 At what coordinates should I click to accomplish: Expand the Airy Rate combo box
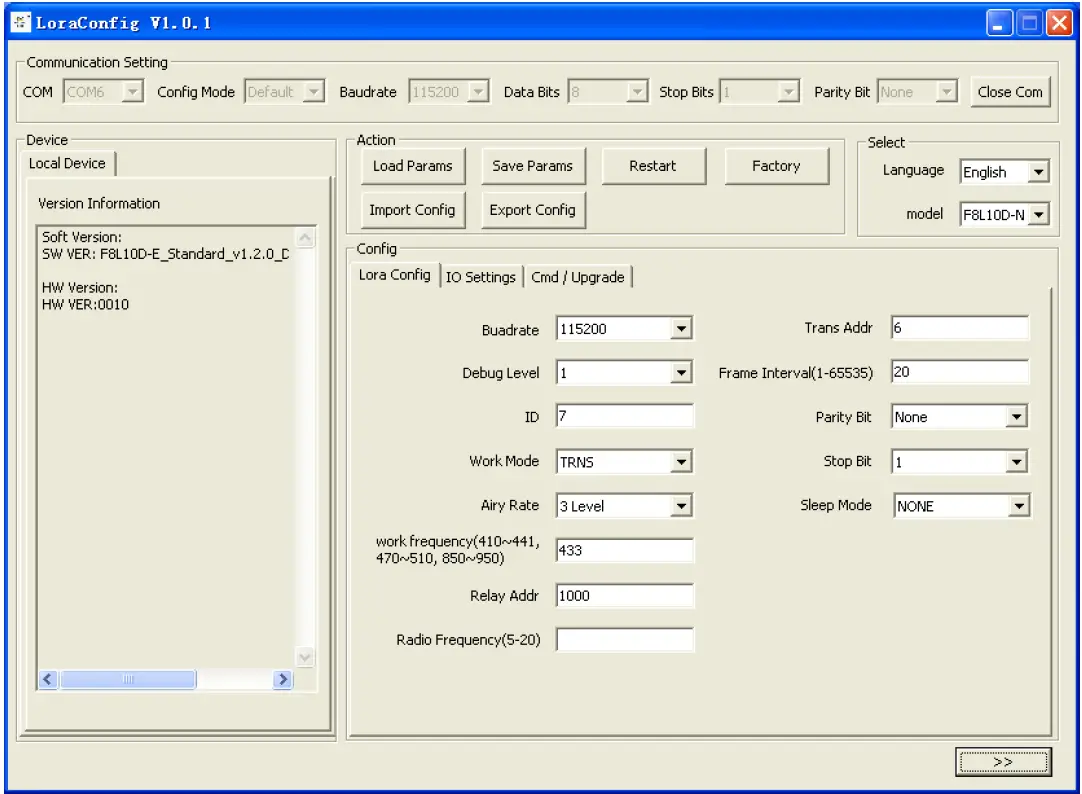[x=681, y=506]
